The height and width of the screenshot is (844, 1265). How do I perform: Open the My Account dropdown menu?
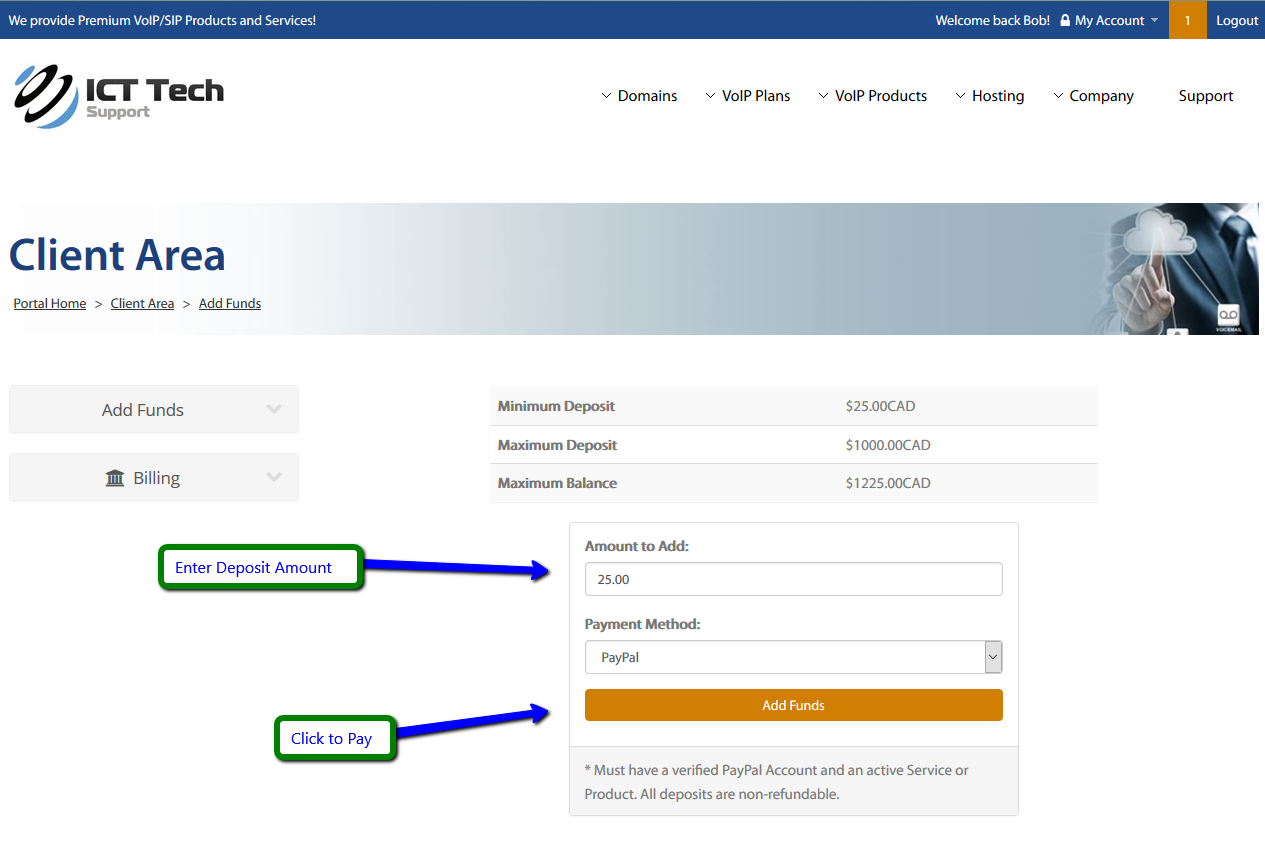[x=1110, y=20]
